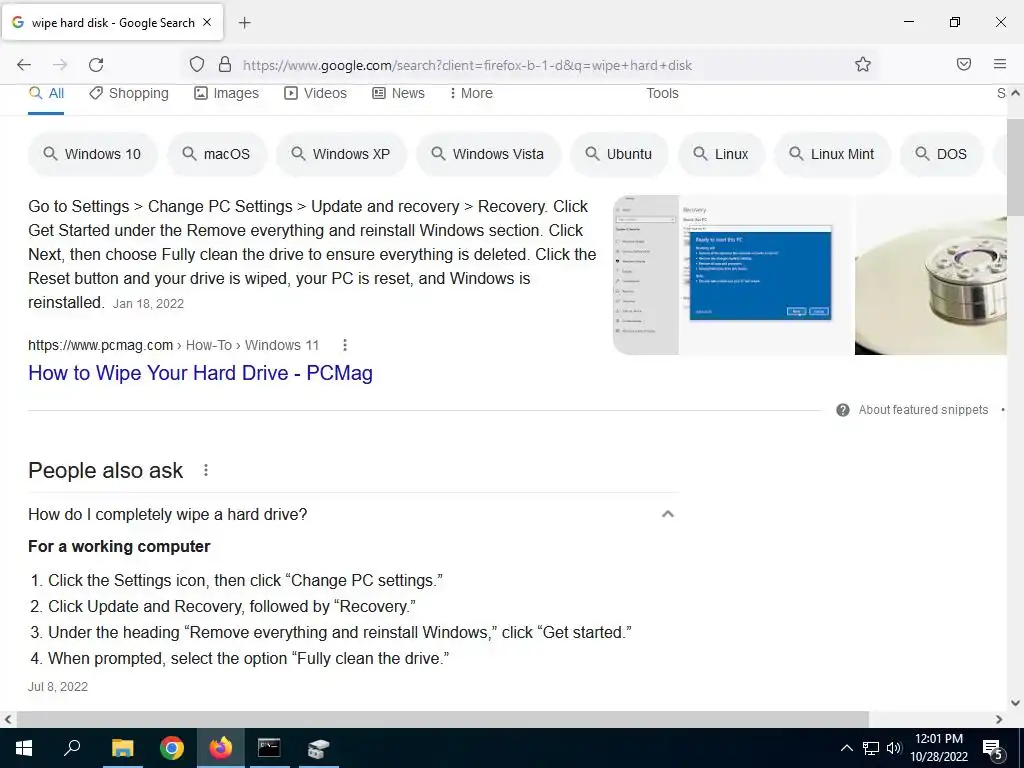Show hidden tray icons chevron
Image resolution: width=1024 pixels, height=768 pixels.
846,748
